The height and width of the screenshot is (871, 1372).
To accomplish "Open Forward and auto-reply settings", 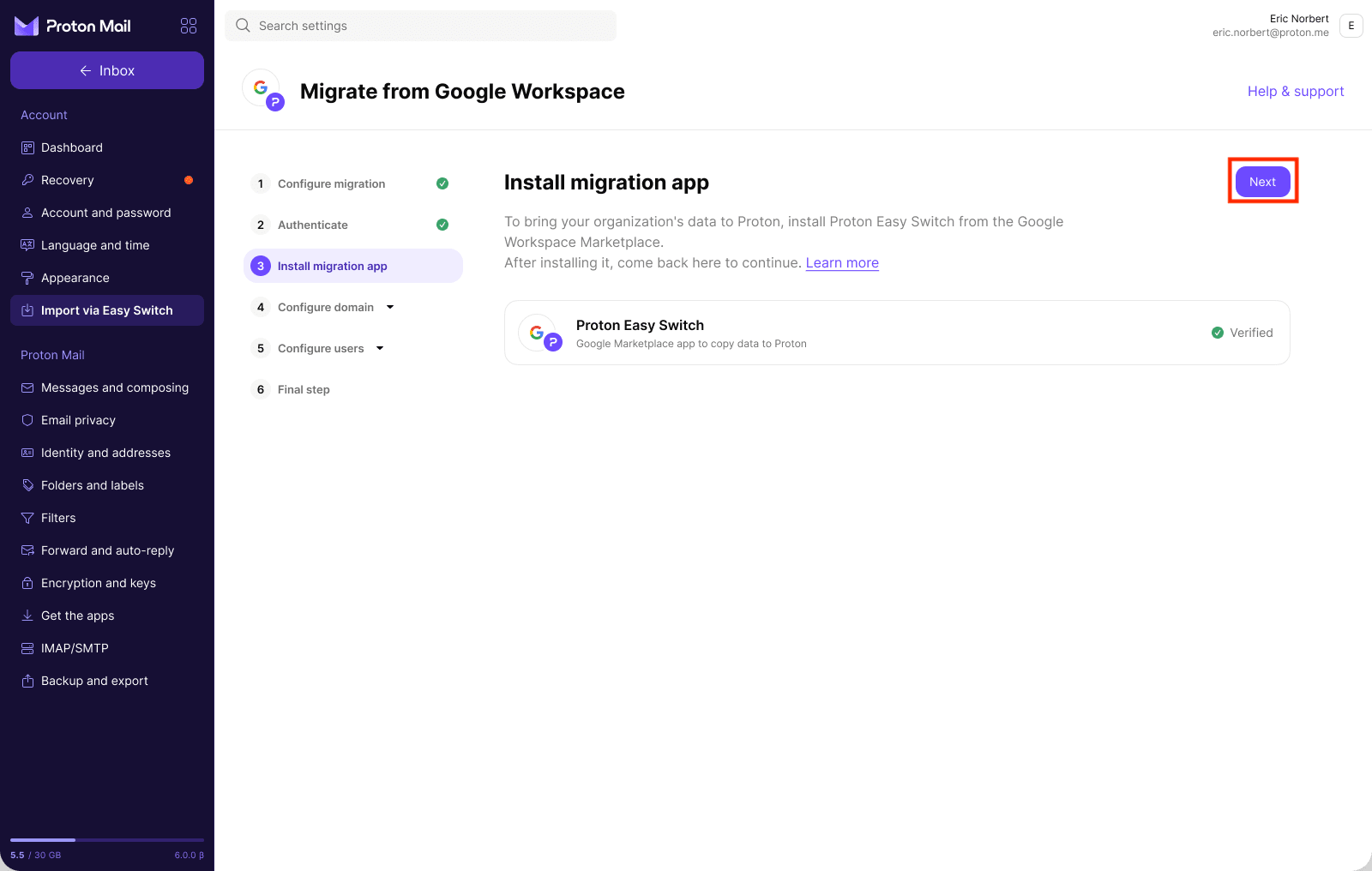I will click(107, 550).
